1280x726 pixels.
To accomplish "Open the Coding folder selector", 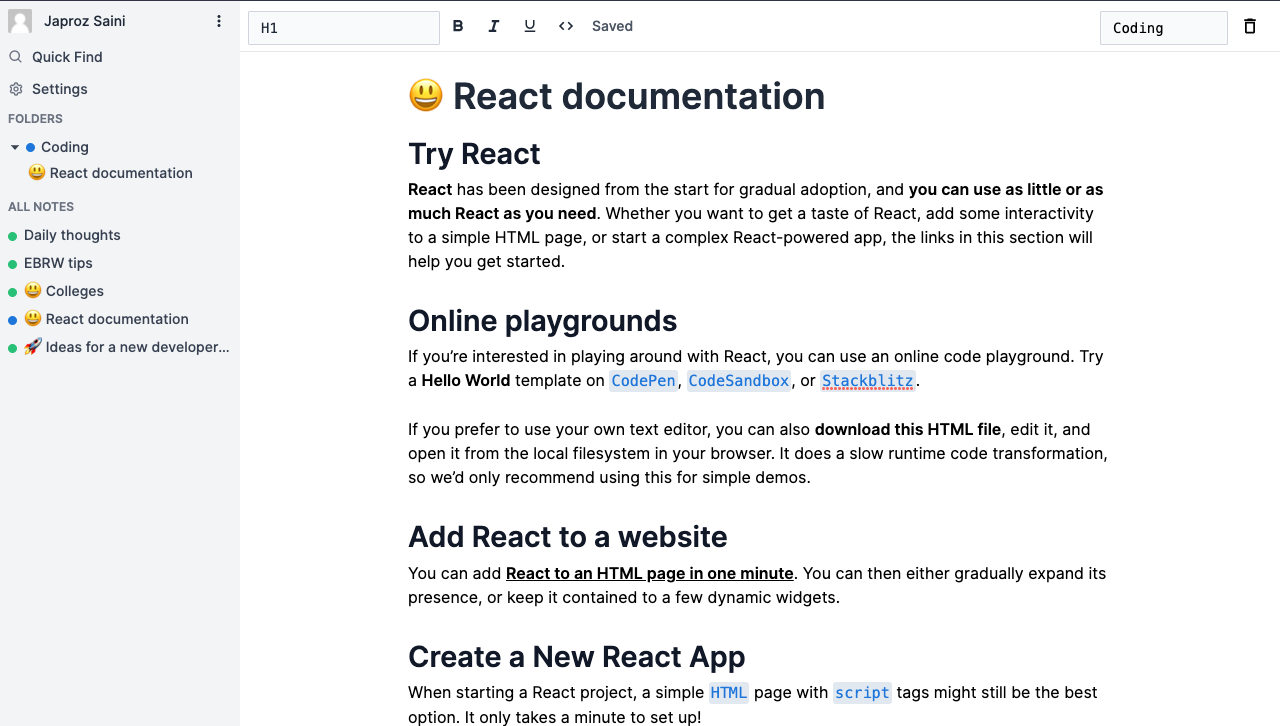I will pos(1164,28).
